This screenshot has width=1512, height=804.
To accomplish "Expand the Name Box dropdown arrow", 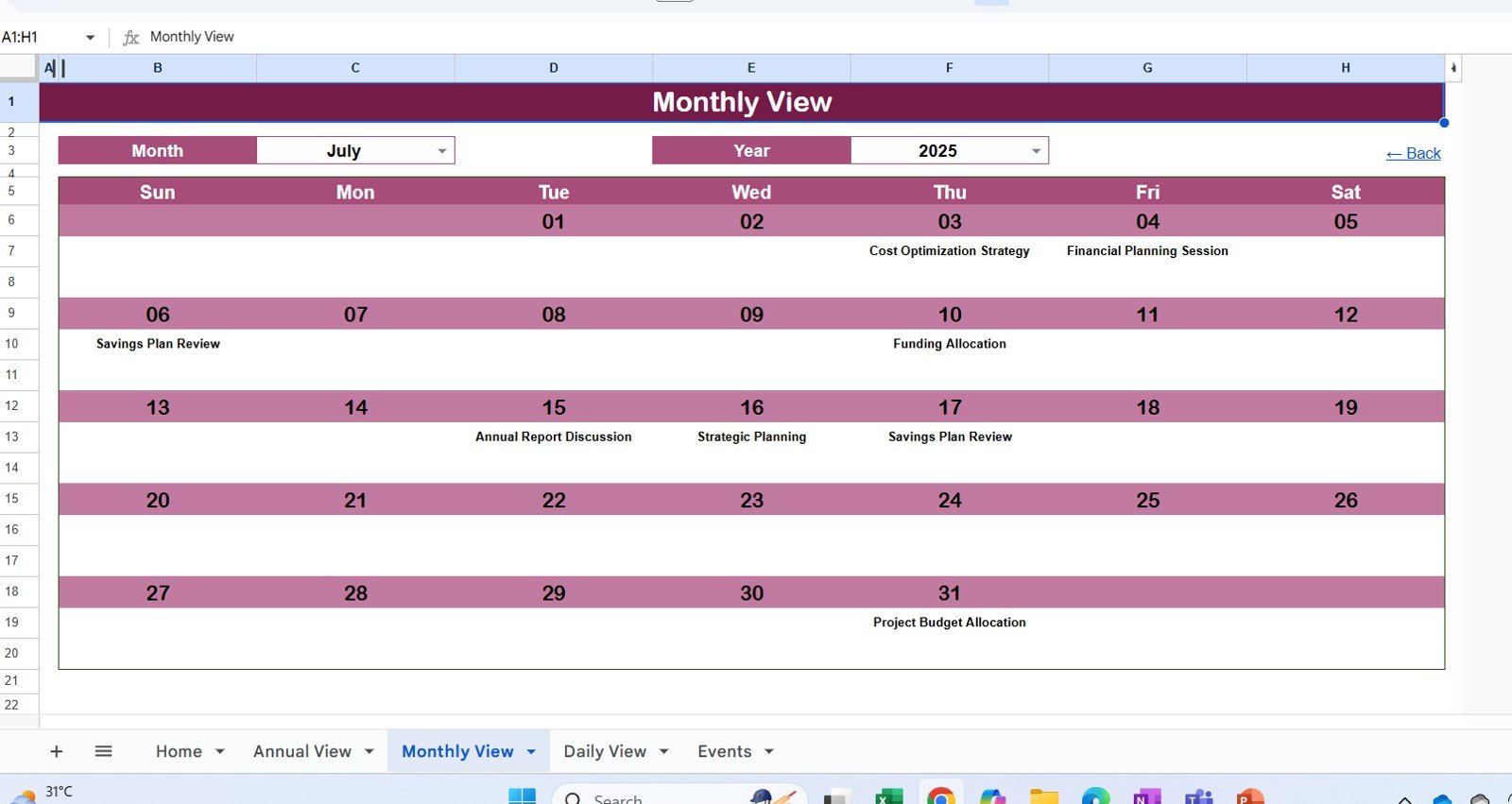I will point(90,38).
